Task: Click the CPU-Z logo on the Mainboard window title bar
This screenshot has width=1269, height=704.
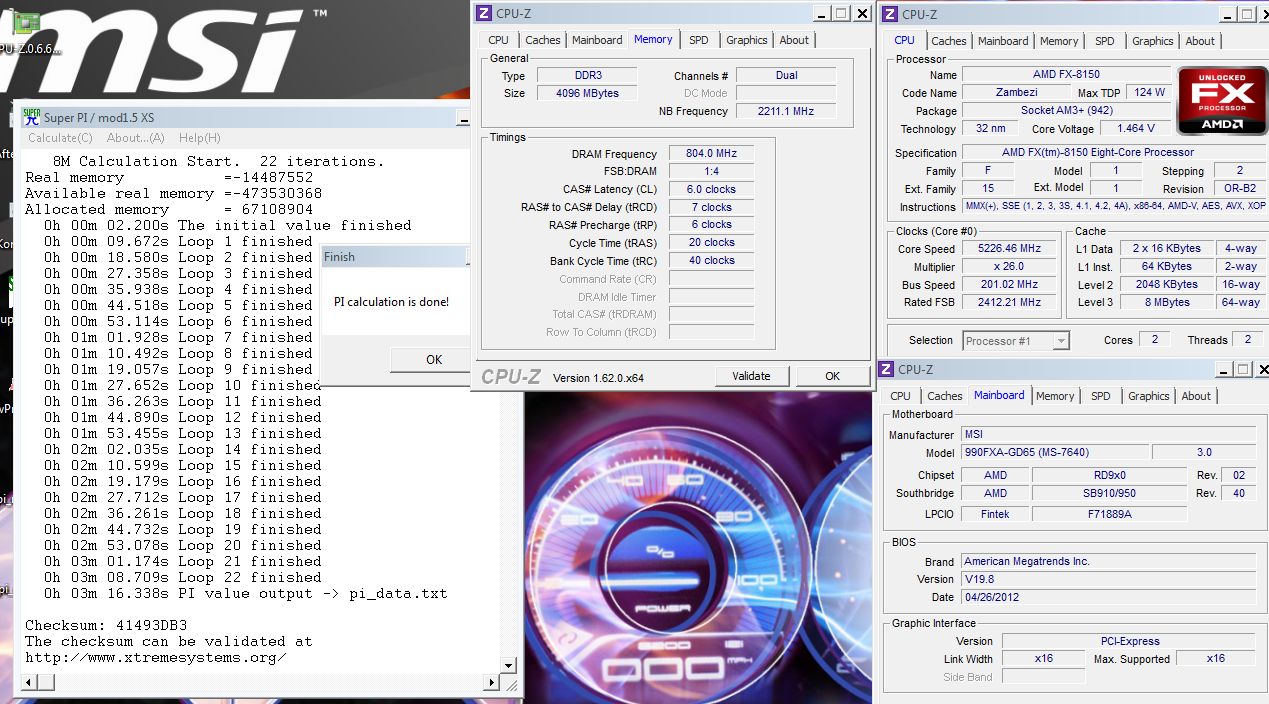Action: (x=888, y=369)
